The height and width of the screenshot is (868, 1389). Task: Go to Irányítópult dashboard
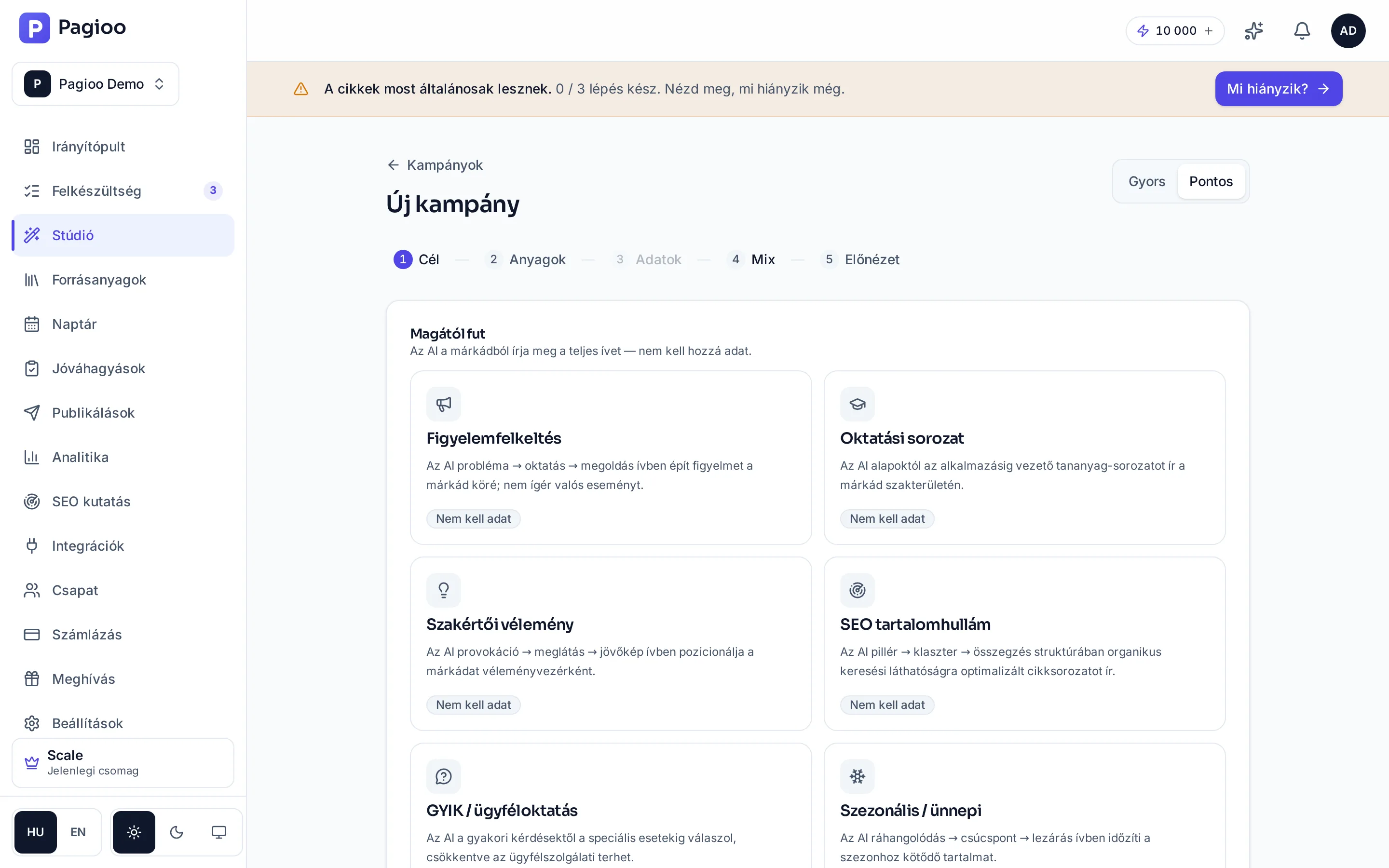123,147
